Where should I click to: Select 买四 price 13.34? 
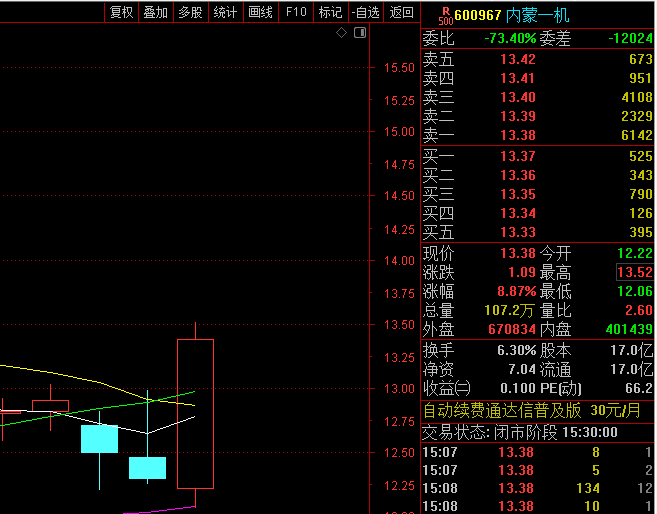click(x=518, y=213)
